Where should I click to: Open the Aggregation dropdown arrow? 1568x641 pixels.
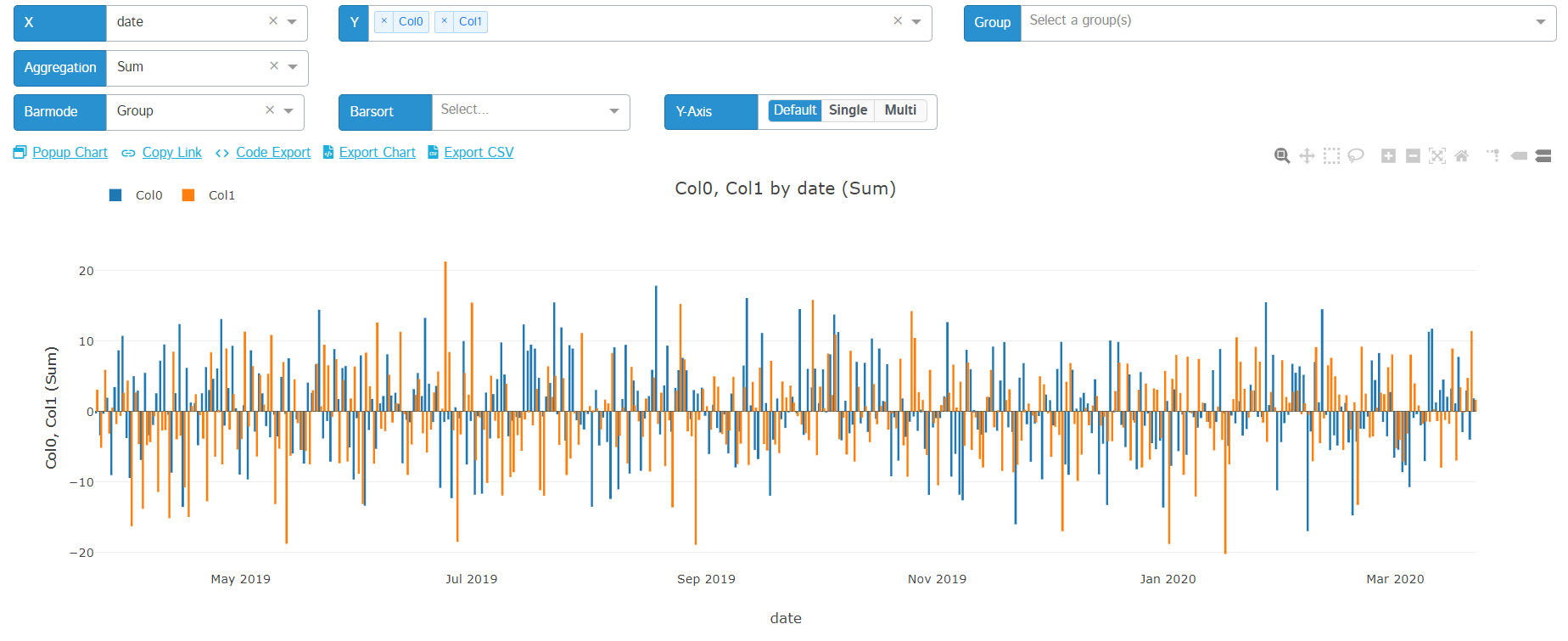[x=293, y=67]
